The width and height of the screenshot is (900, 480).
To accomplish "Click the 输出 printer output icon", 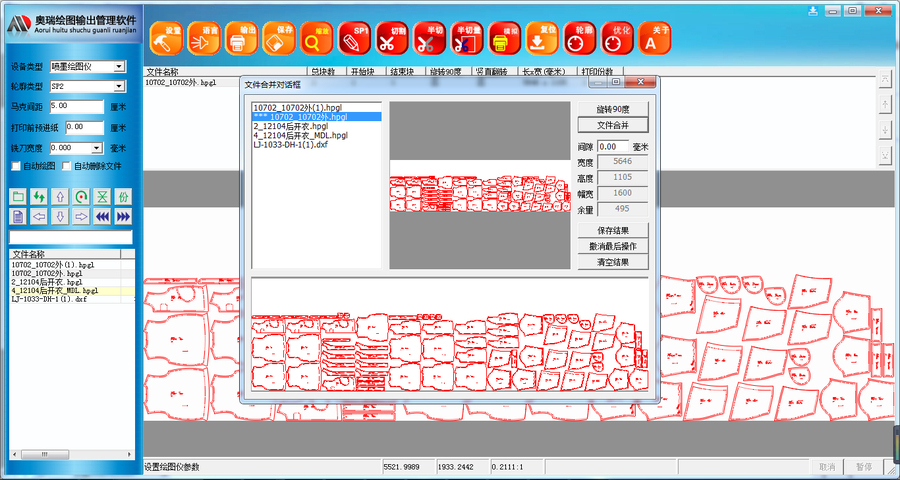I will (x=241, y=38).
